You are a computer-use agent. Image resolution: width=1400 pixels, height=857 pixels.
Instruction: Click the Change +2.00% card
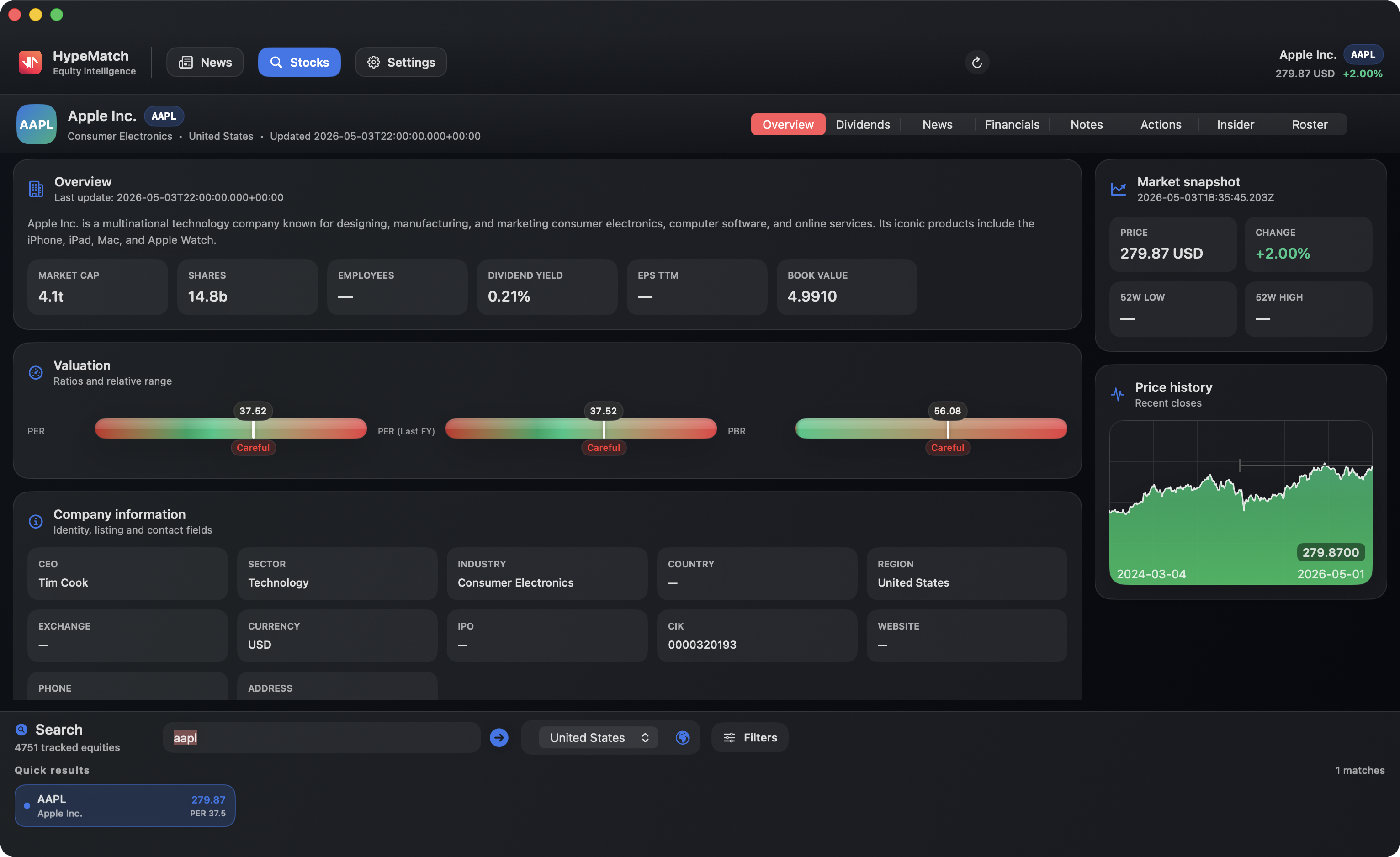point(1308,244)
